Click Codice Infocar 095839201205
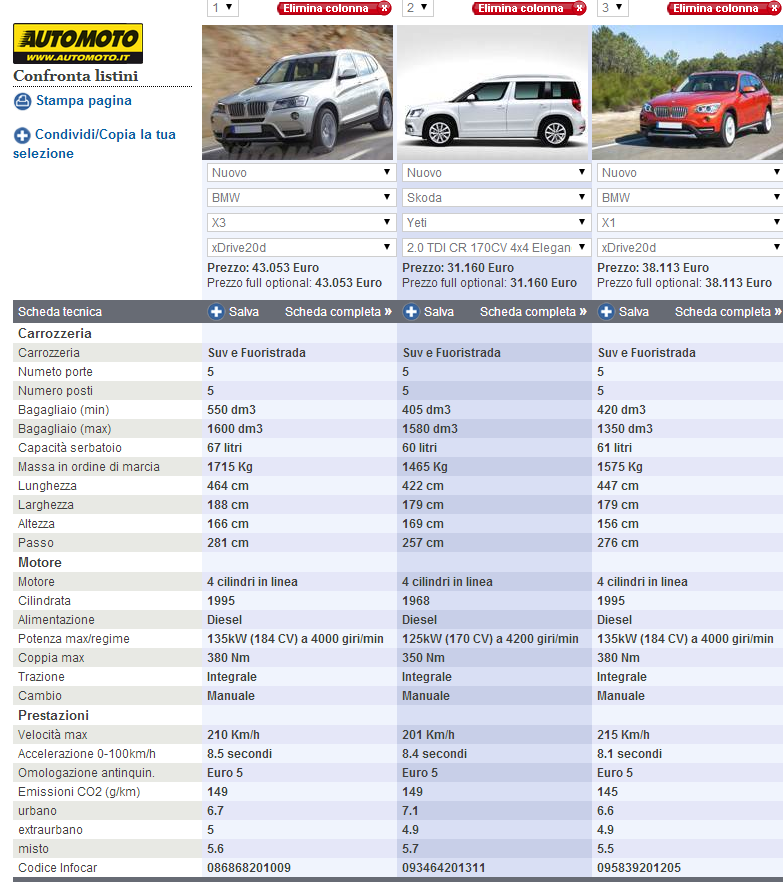The width and height of the screenshot is (783, 882). 639,868
